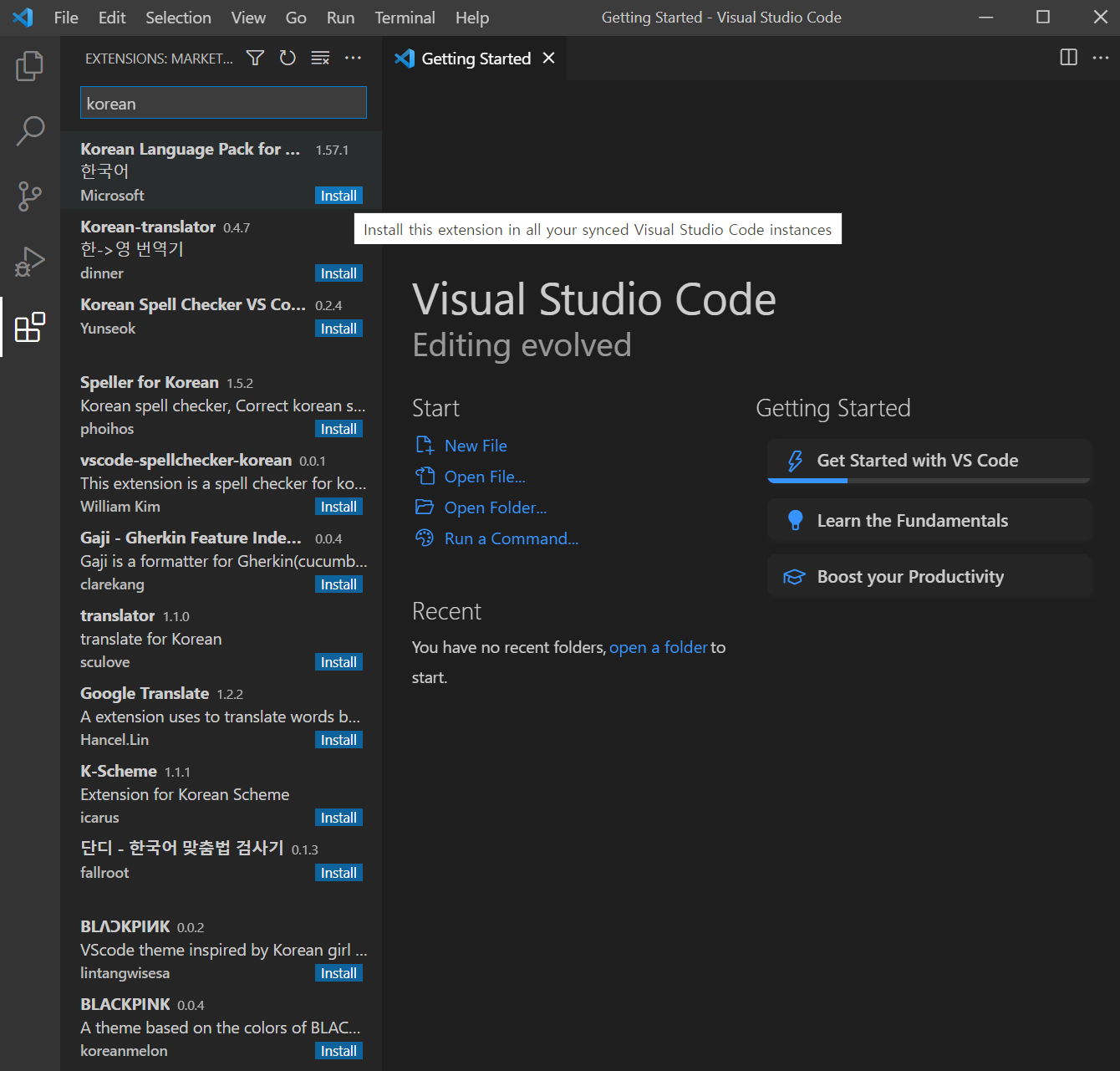Viewport: 1120px width, 1071px height.
Task: Open the Terminal menu
Action: 405,18
